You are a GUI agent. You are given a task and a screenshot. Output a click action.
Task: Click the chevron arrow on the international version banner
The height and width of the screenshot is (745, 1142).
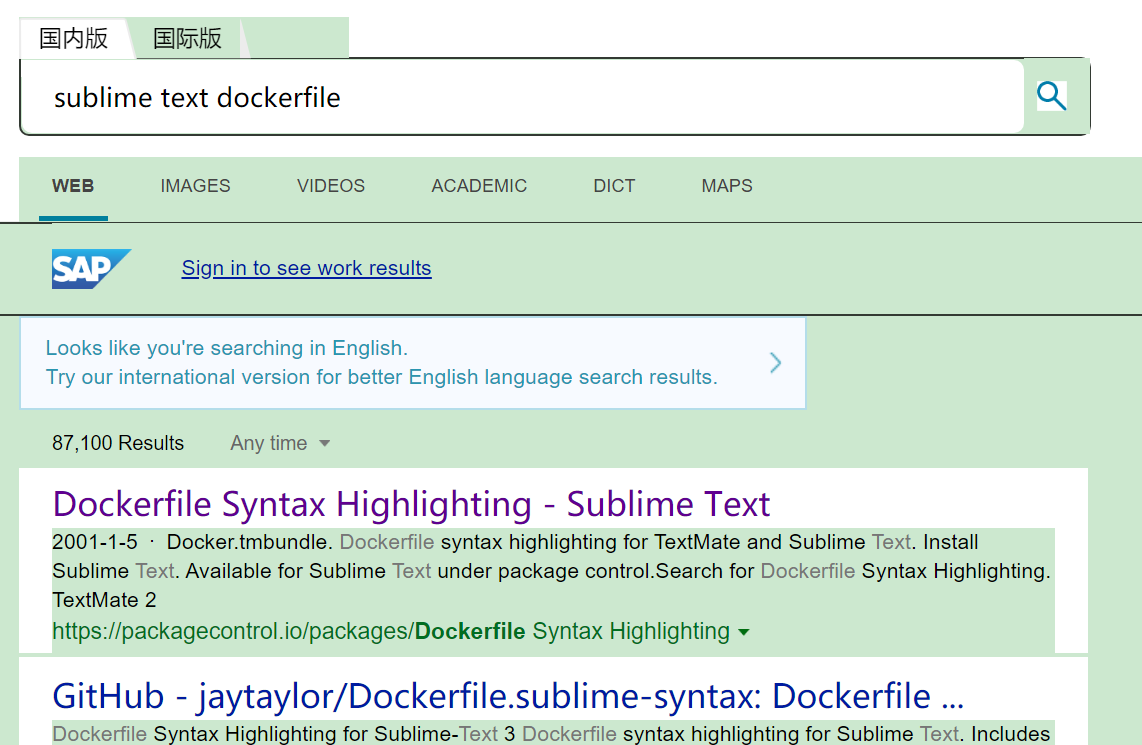pyautogui.click(x=775, y=363)
